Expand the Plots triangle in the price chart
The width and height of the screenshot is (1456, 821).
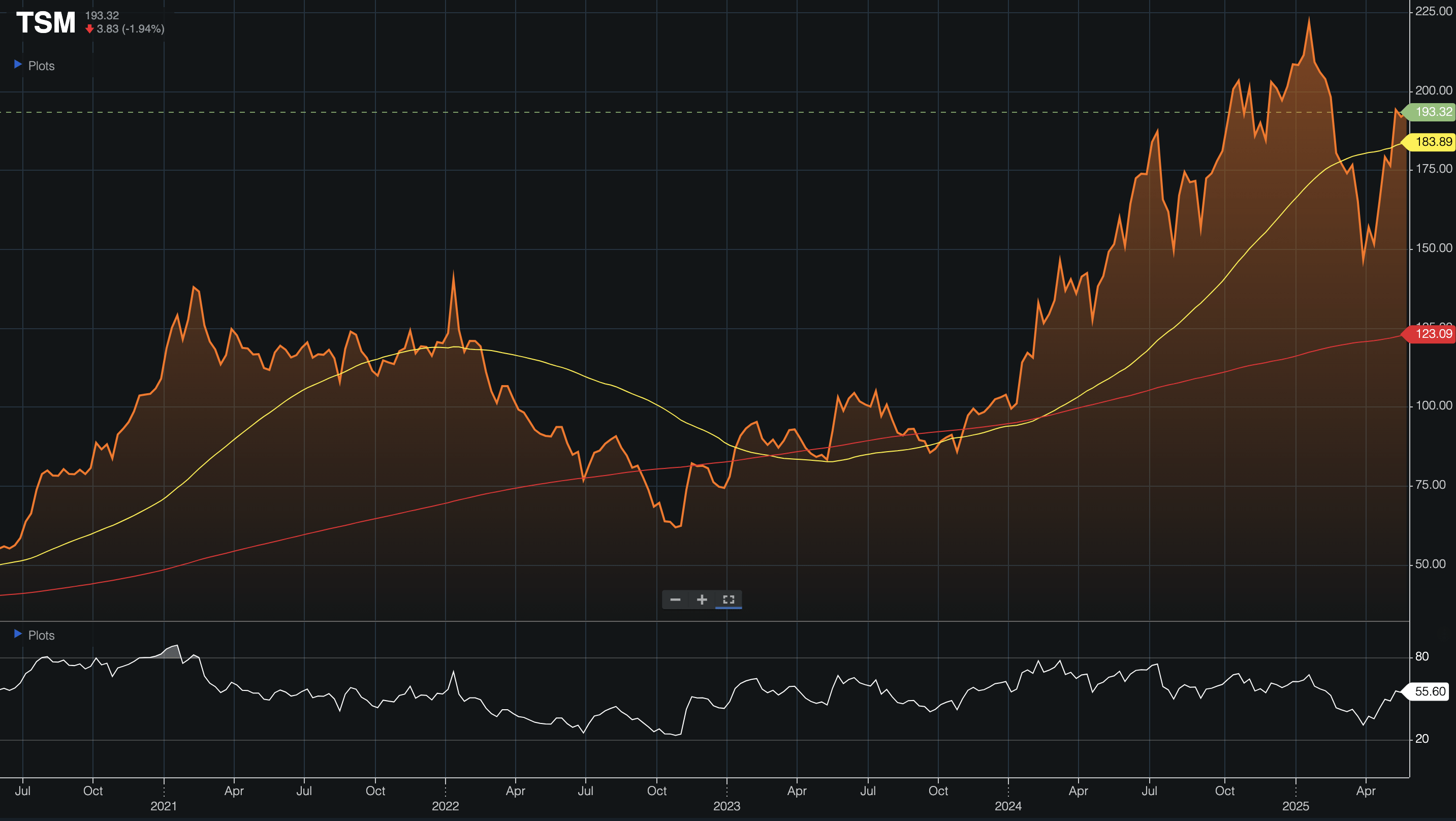17,65
